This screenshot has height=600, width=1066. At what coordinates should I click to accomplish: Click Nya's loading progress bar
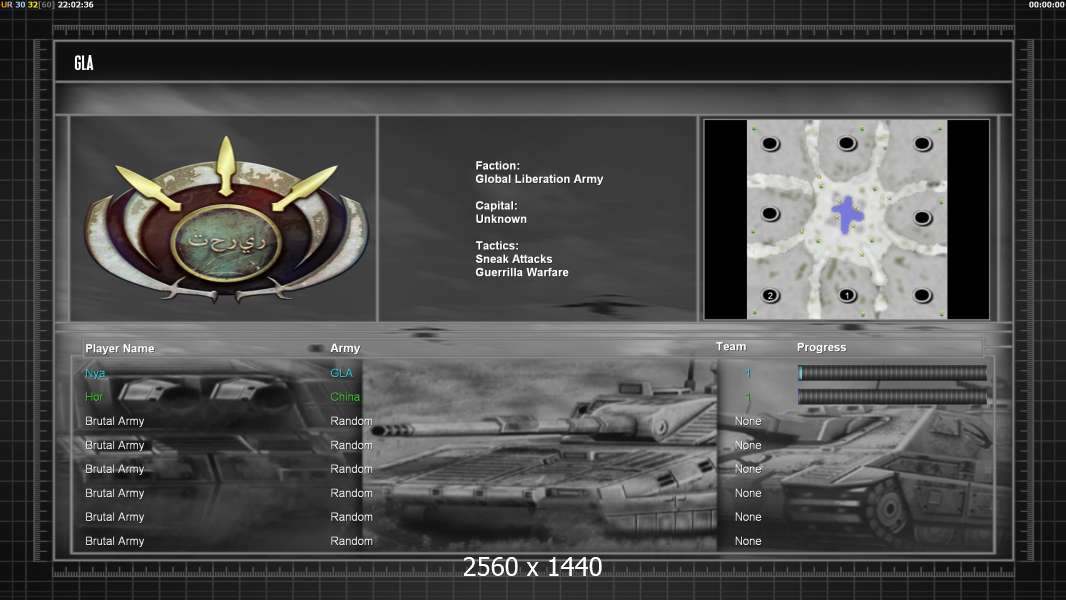click(x=892, y=372)
